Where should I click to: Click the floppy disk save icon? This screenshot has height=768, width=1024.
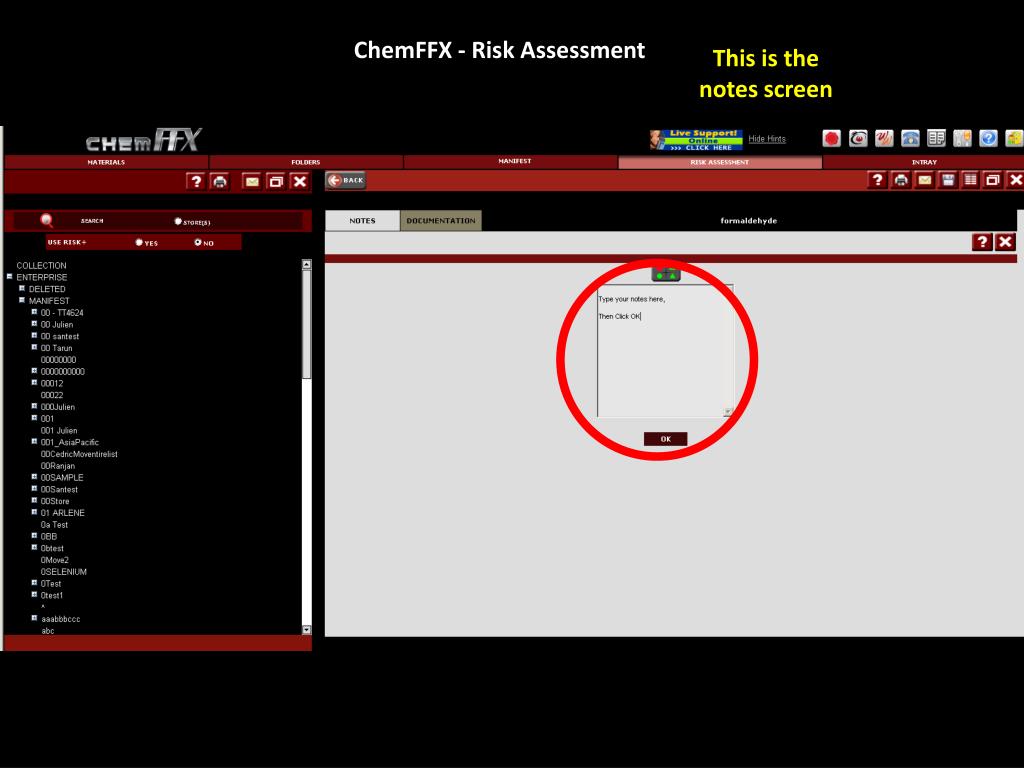(948, 180)
